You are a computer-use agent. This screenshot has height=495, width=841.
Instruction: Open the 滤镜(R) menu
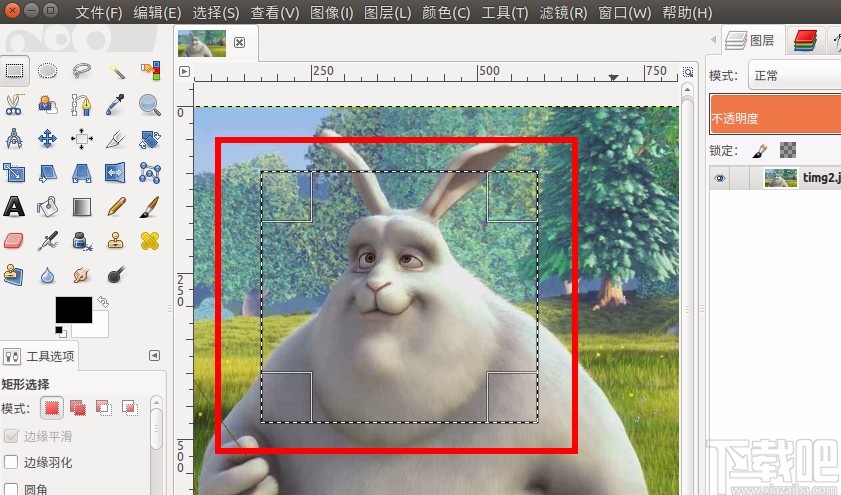click(x=563, y=12)
